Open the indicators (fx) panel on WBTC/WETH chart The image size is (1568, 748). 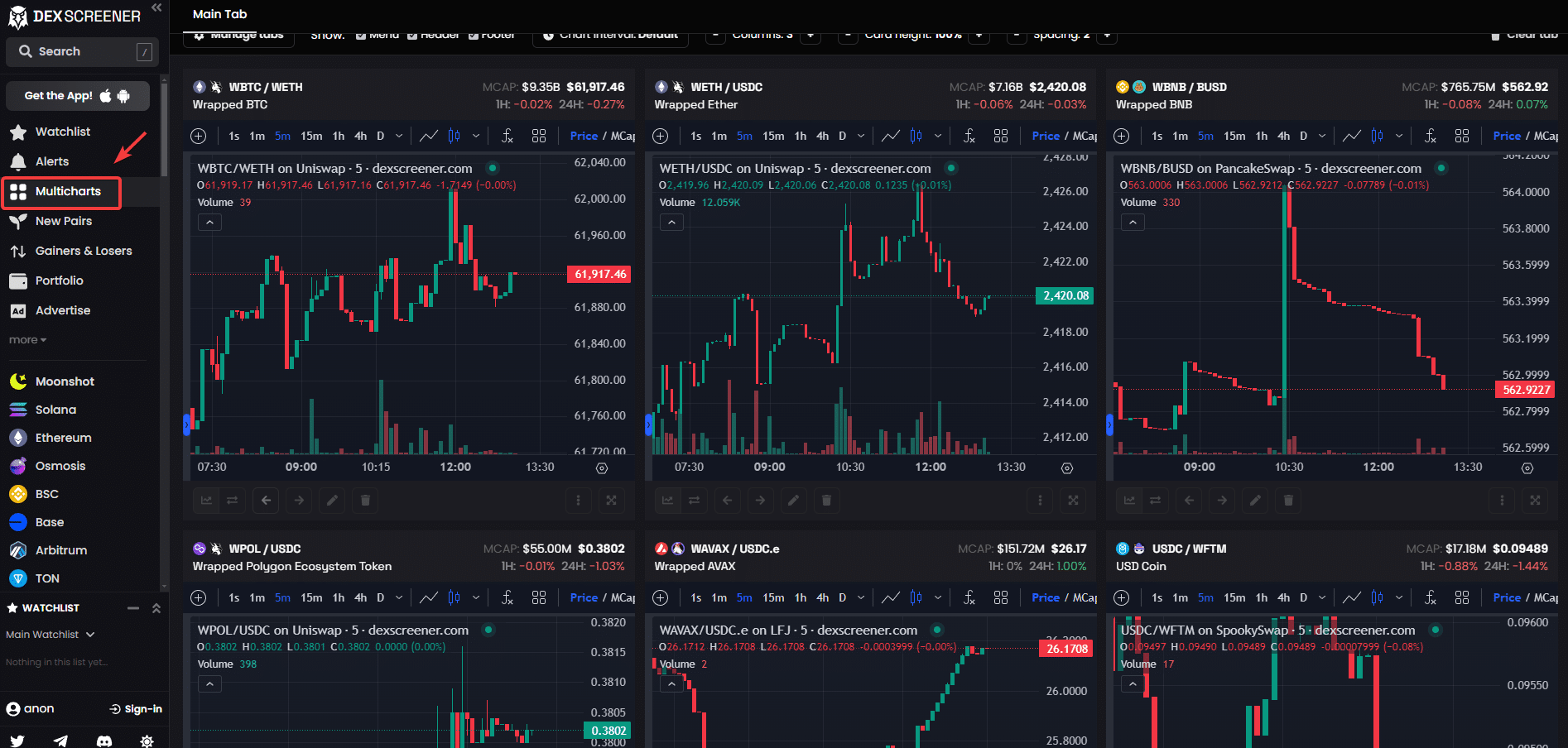point(507,136)
